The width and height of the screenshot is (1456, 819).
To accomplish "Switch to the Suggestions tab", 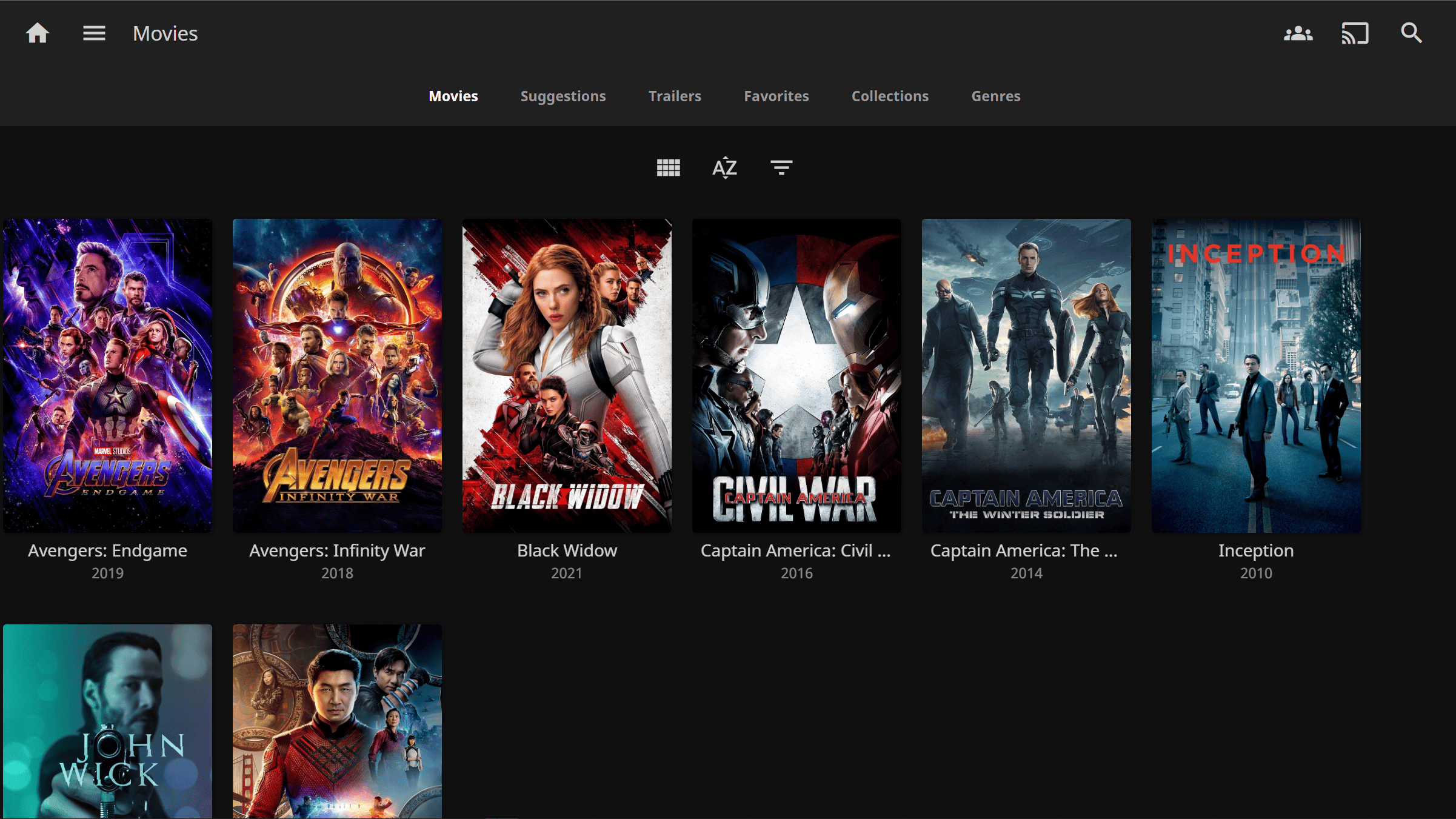I will (563, 96).
